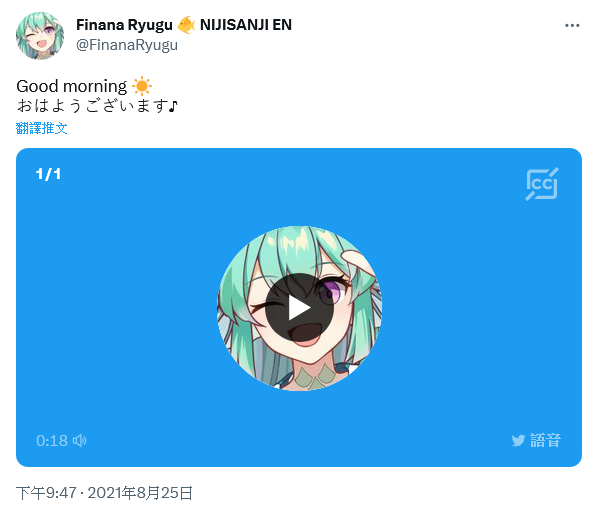This screenshot has height=519, width=598.
Task: Click the raised hand in the circular artwork
Action: tap(355, 263)
